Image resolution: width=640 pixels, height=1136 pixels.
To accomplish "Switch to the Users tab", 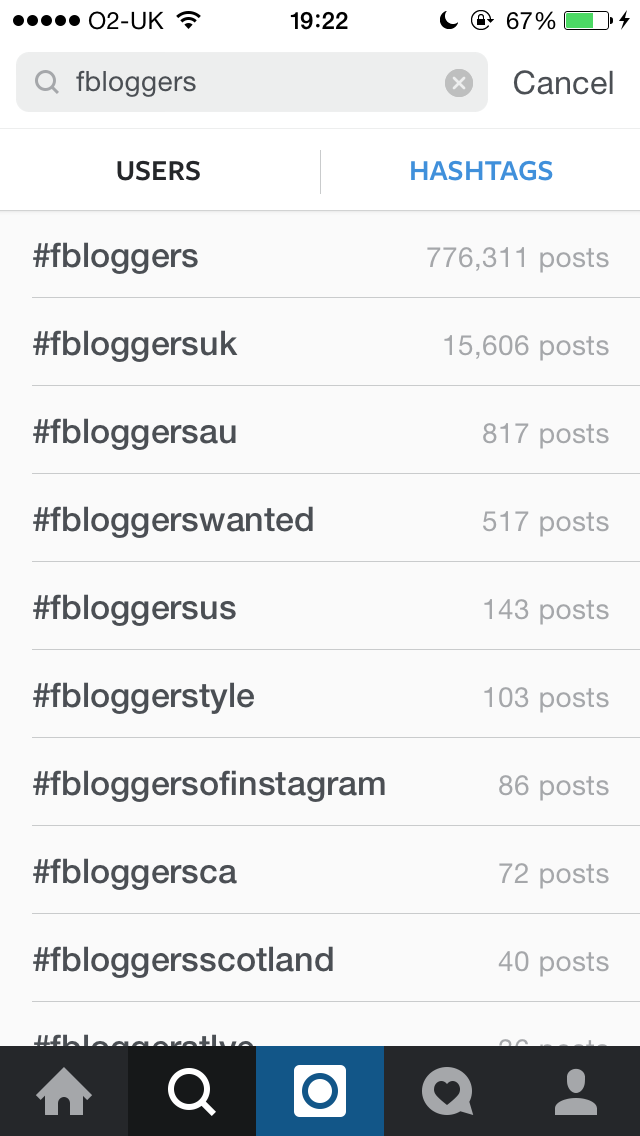I will point(159,171).
